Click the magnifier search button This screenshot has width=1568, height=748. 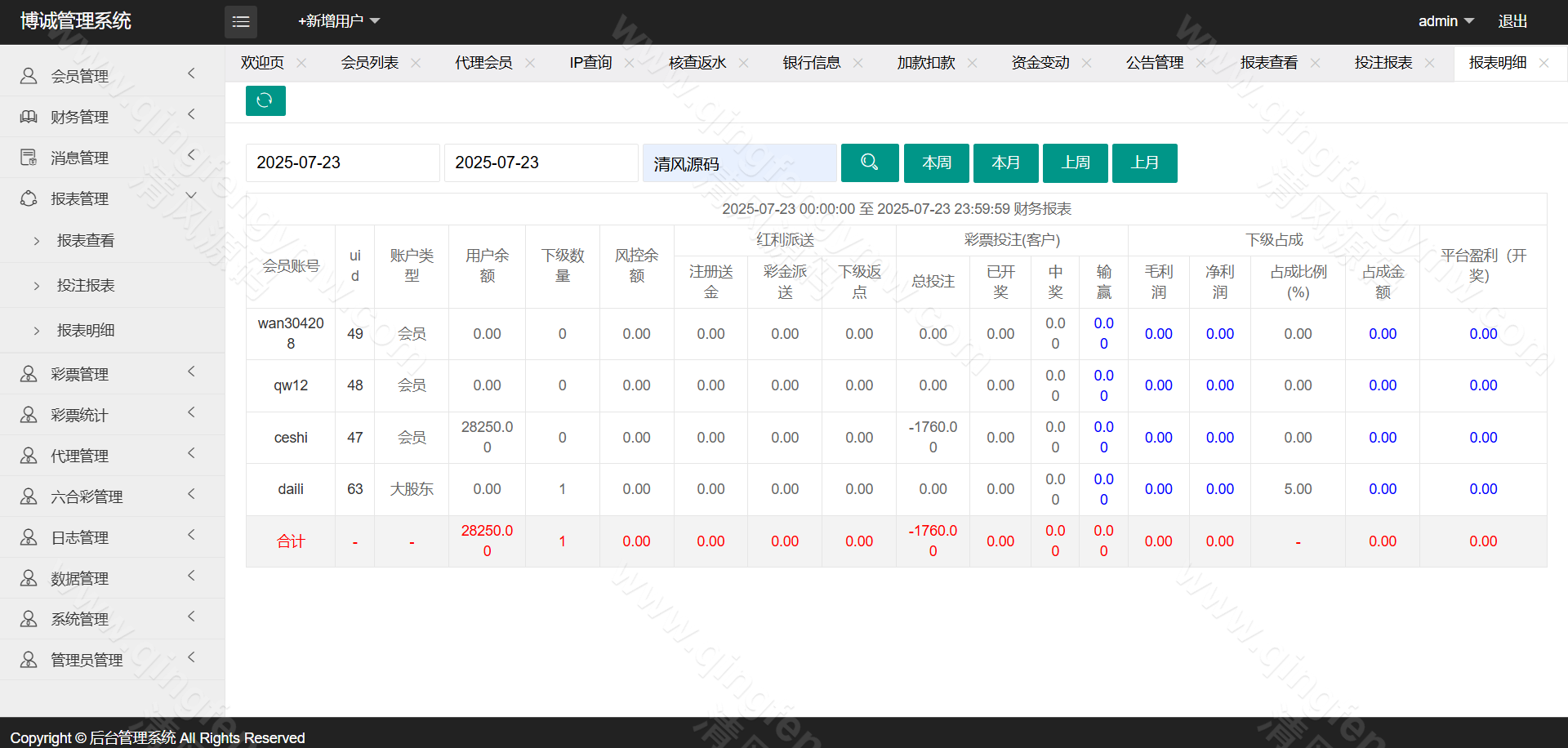(x=870, y=163)
